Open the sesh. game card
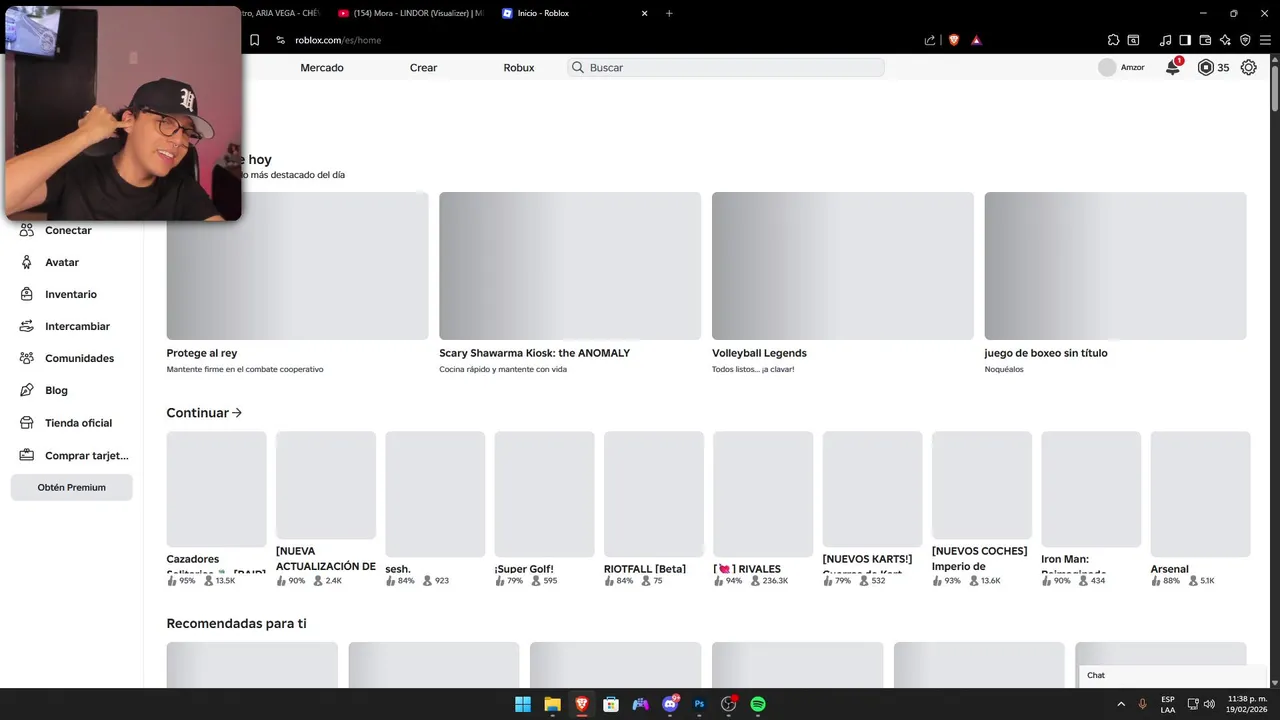This screenshot has width=1280, height=720. 435,508
